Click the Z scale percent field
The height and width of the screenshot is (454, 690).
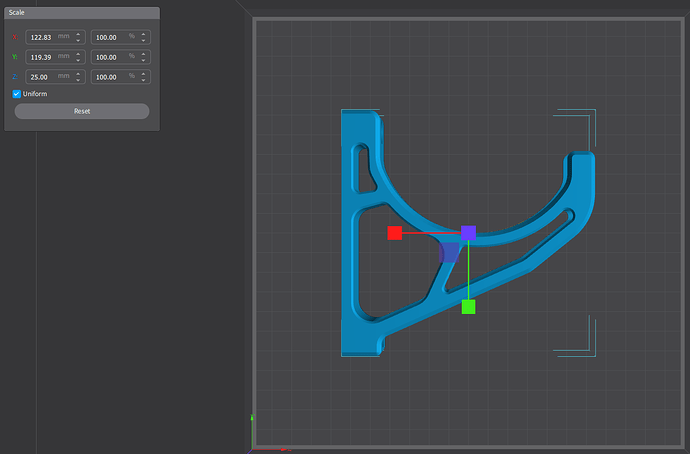(121, 77)
